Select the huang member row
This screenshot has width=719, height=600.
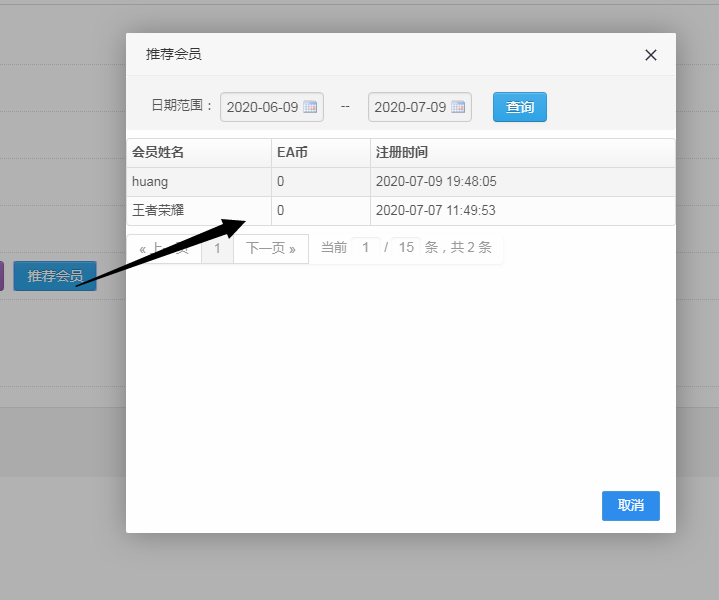point(198,182)
